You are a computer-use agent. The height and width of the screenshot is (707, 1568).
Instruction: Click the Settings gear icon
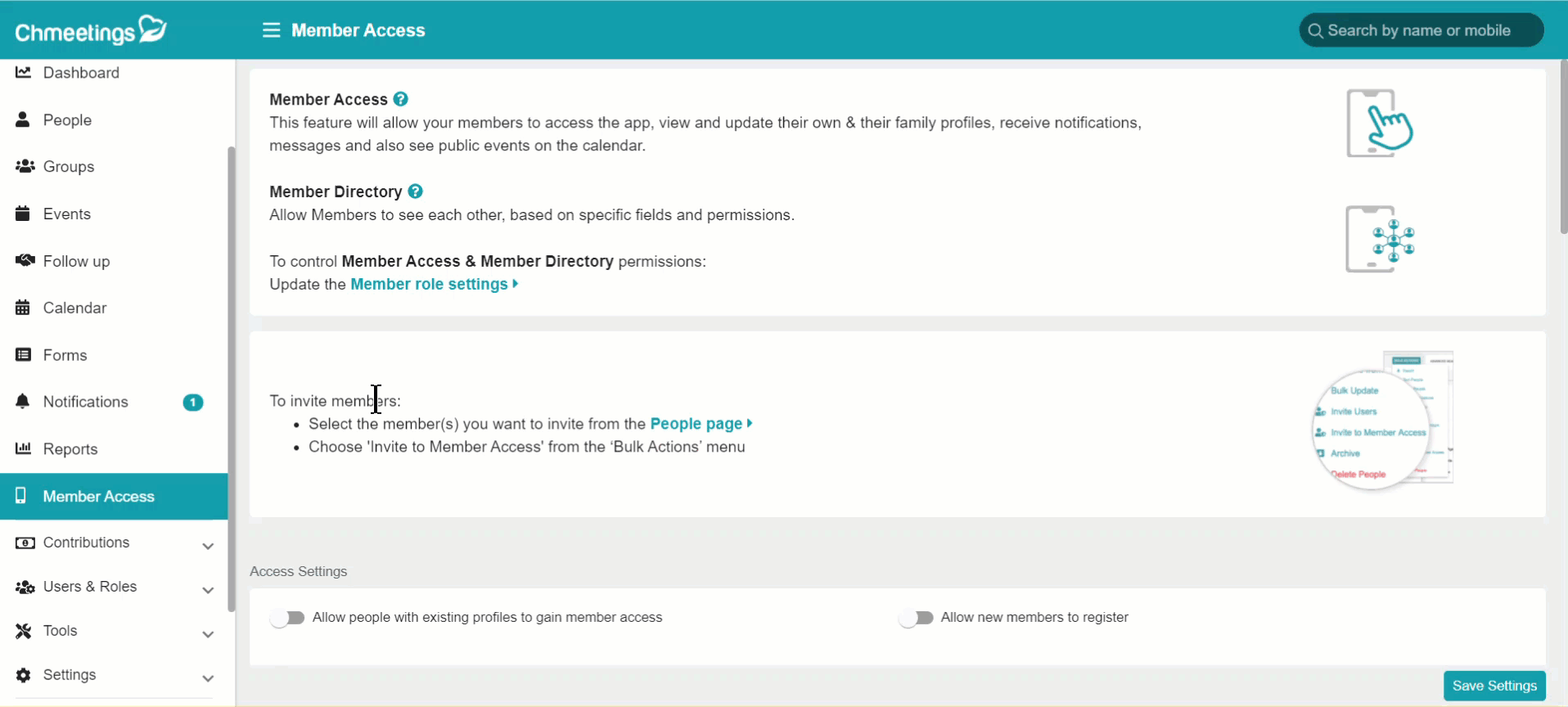pos(23,675)
